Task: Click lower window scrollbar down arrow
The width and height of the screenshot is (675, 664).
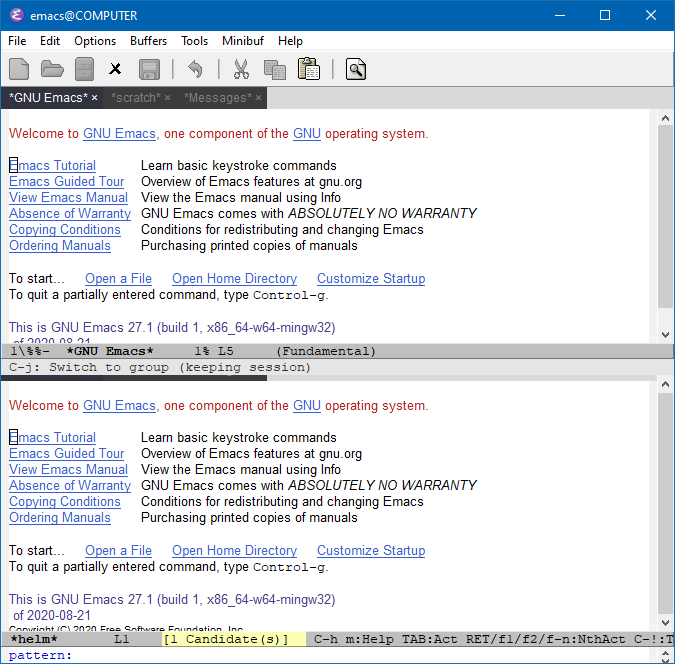Action: 666,623
